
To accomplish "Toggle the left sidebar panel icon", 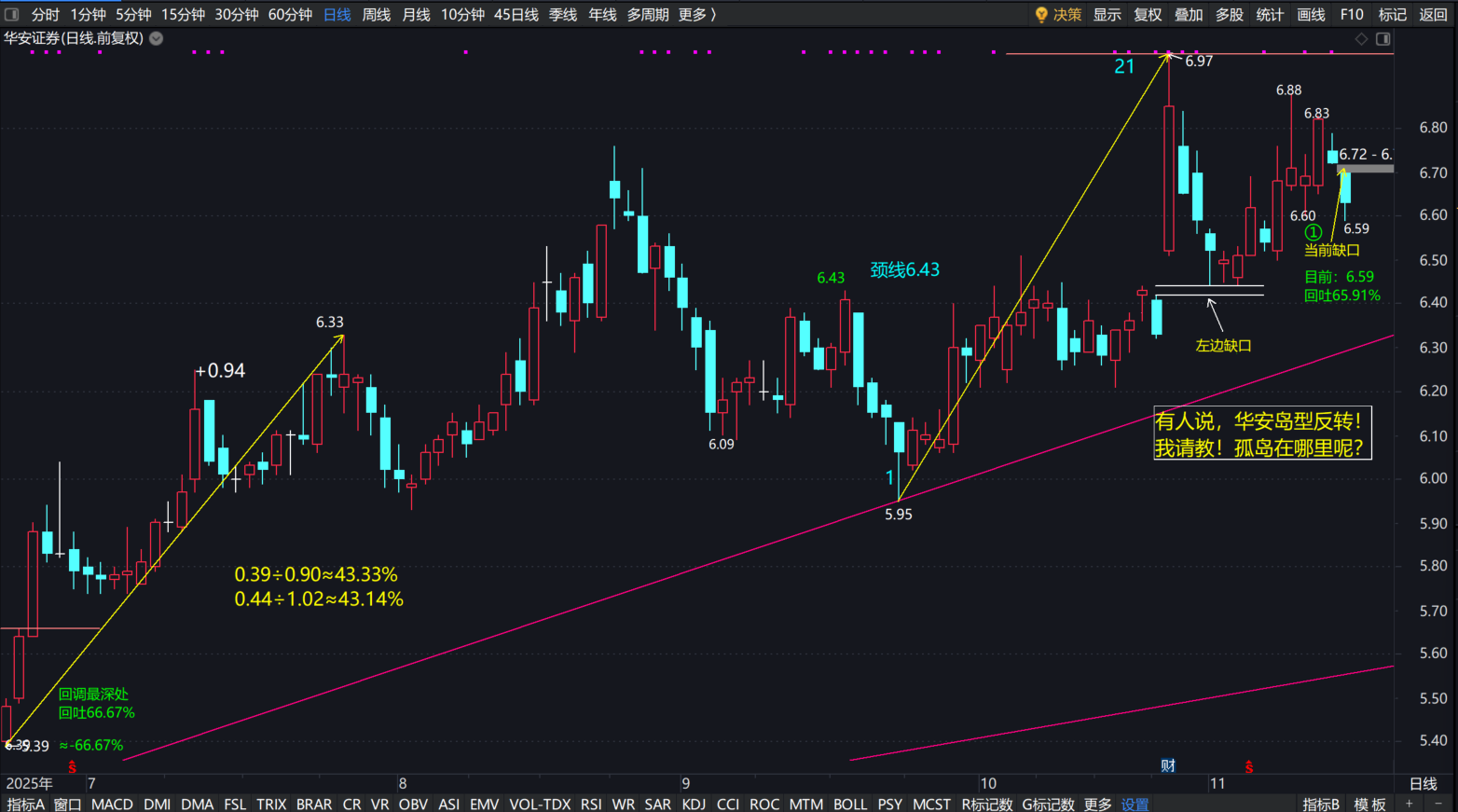I will tap(12, 14).
